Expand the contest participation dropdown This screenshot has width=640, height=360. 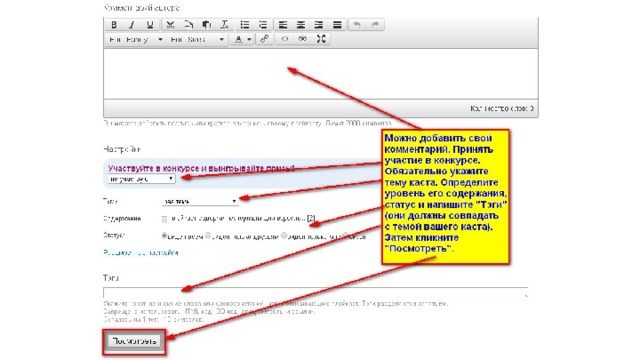tap(142, 179)
